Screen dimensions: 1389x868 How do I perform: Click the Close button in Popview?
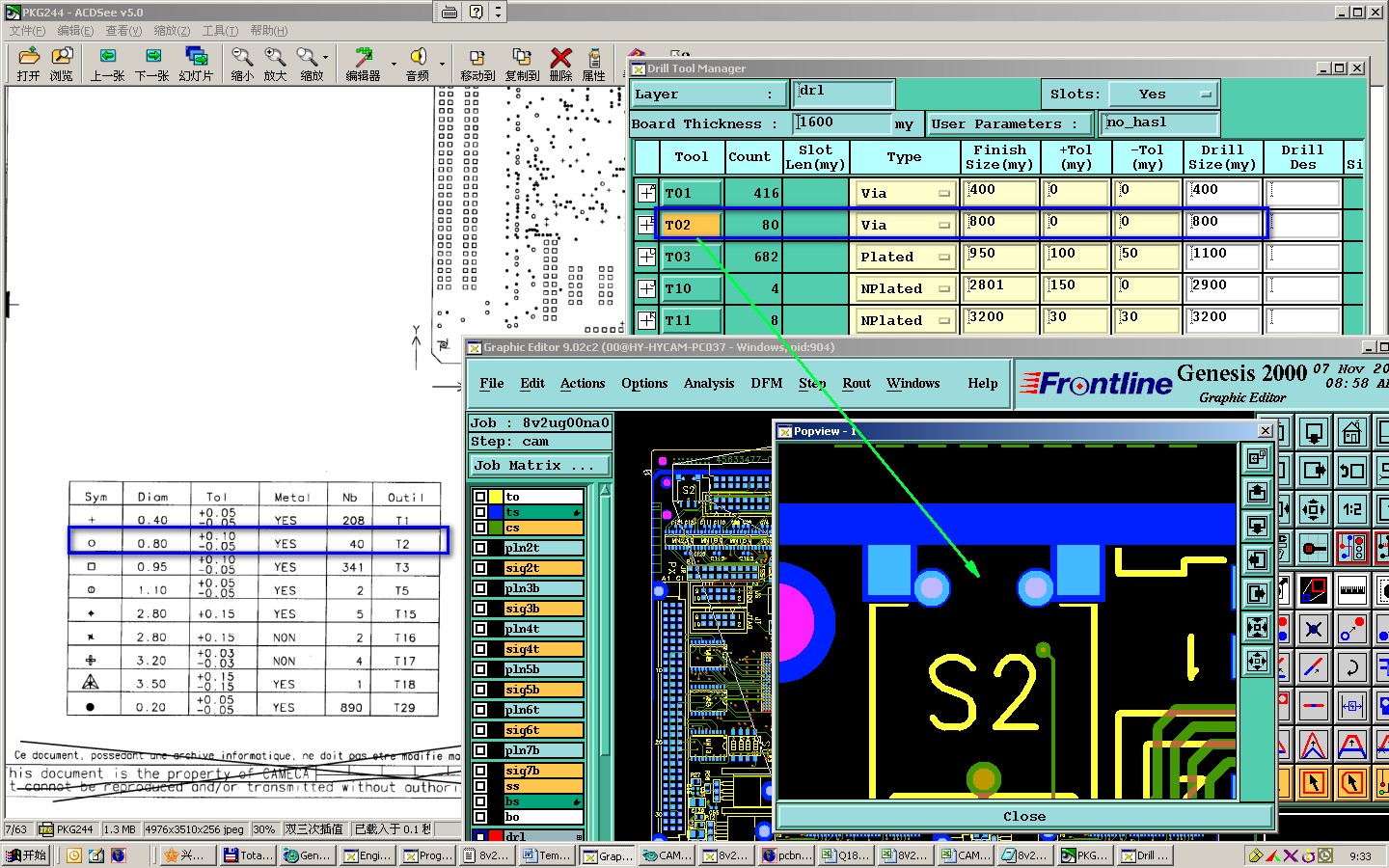[x=1023, y=817]
